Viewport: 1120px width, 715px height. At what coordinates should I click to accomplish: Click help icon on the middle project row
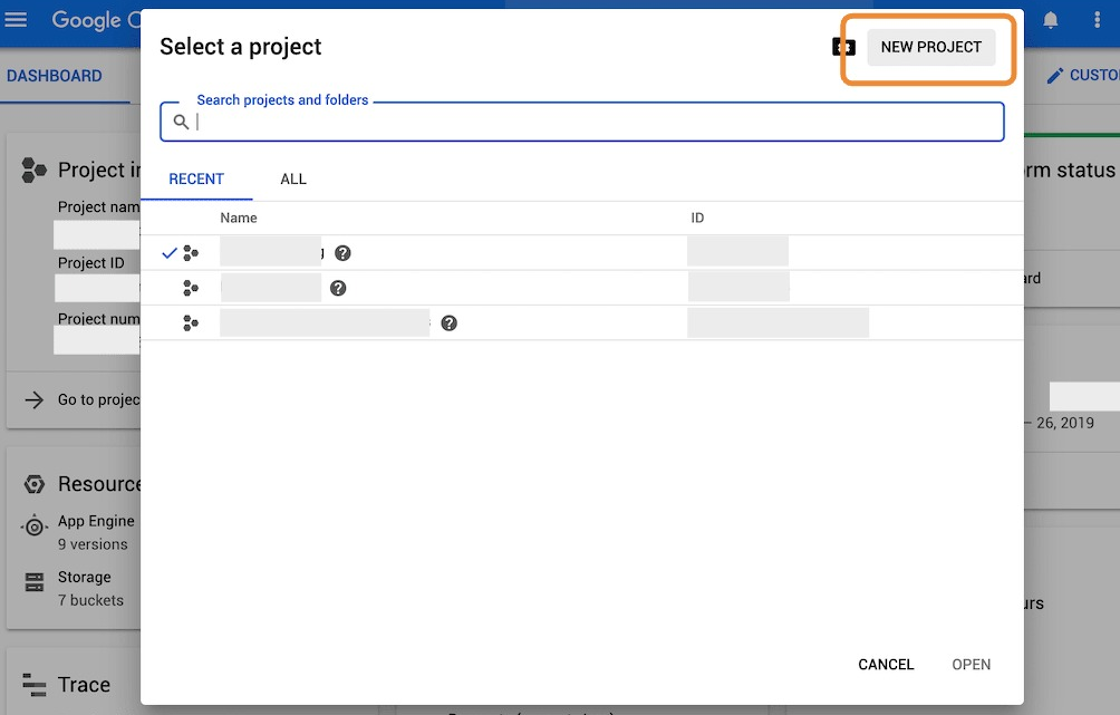338,288
